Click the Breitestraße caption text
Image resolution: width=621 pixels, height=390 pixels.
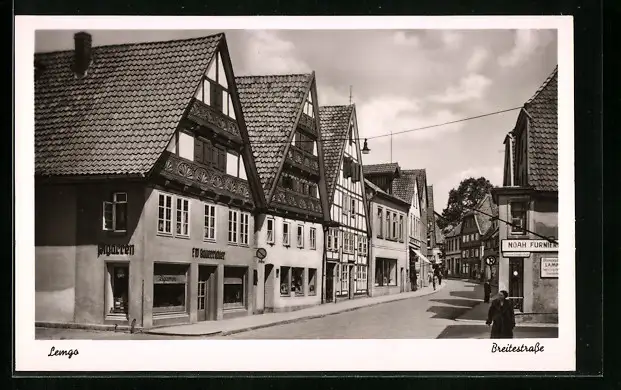pos(518,348)
